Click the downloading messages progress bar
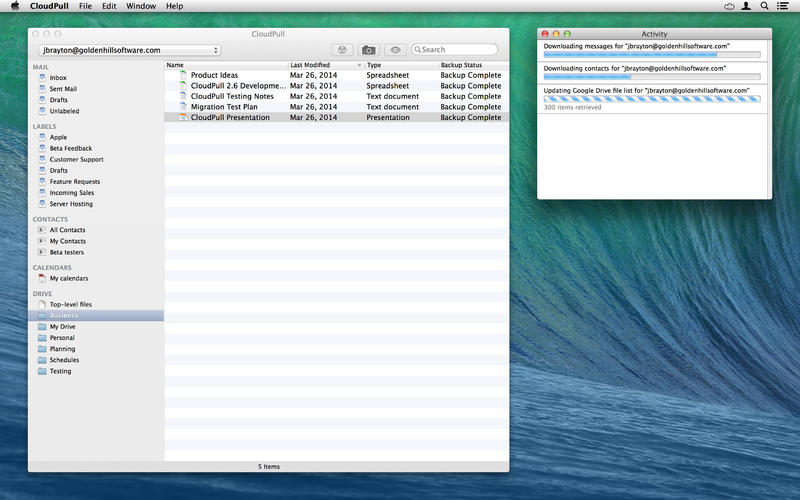The height and width of the screenshot is (500, 800). click(x=651, y=55)
